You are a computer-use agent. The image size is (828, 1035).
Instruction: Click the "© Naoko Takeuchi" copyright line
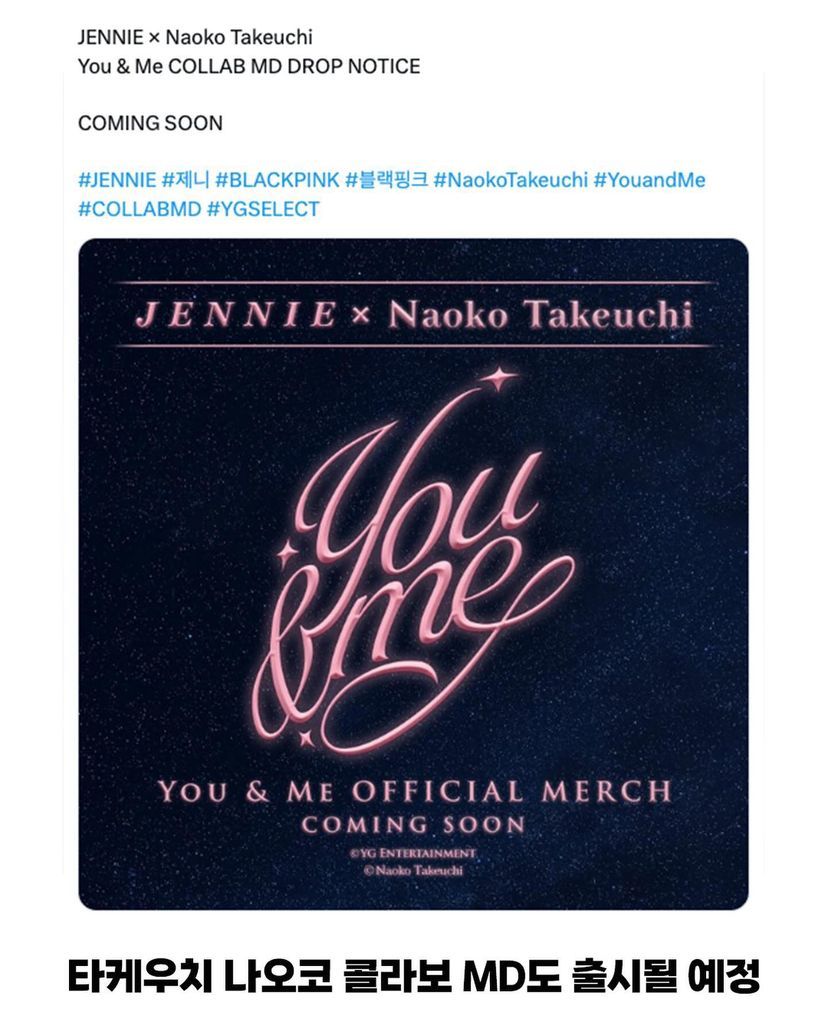click(413, 870)
